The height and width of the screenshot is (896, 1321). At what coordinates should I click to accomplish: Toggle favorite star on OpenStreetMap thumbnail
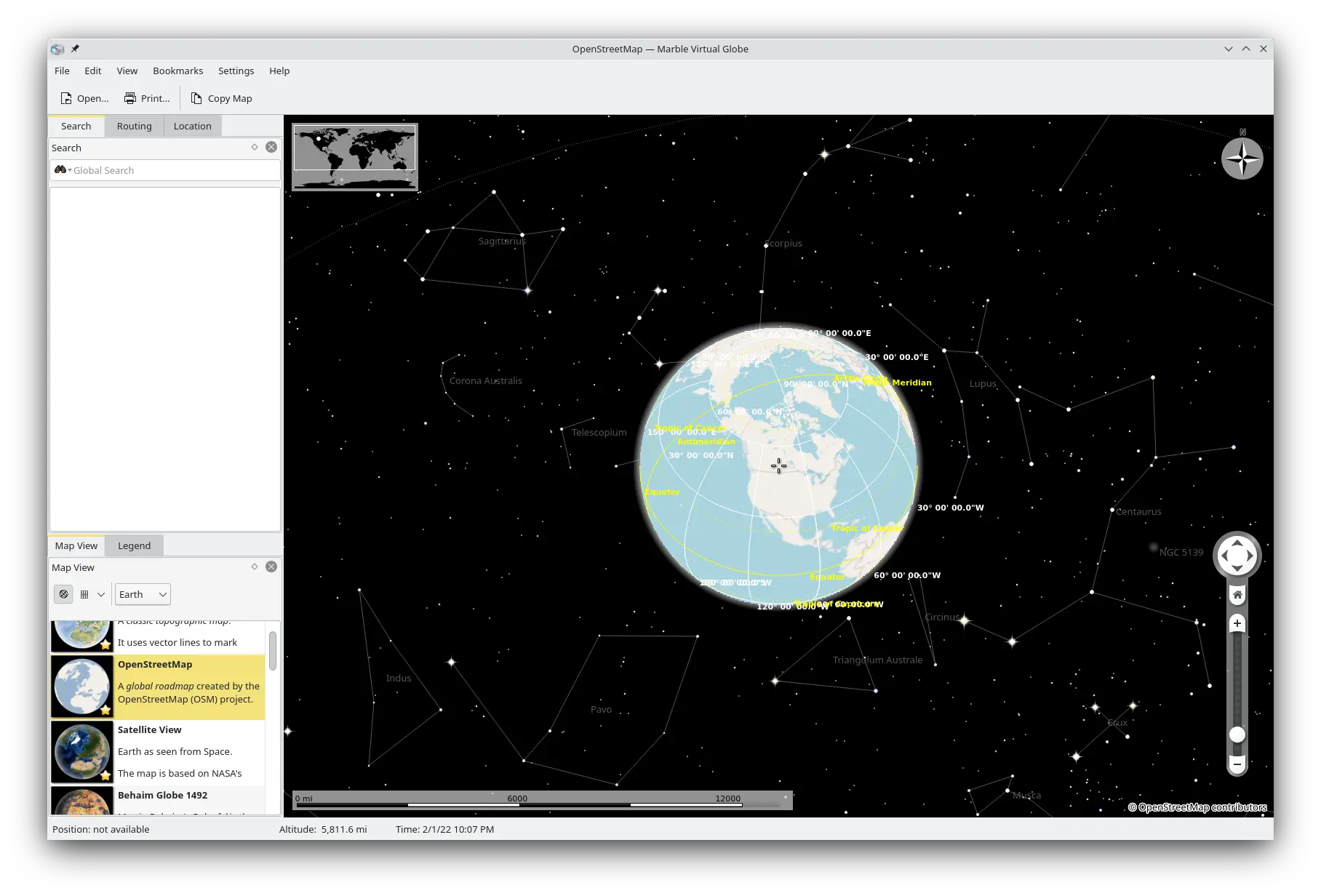(x=105, y=710)
